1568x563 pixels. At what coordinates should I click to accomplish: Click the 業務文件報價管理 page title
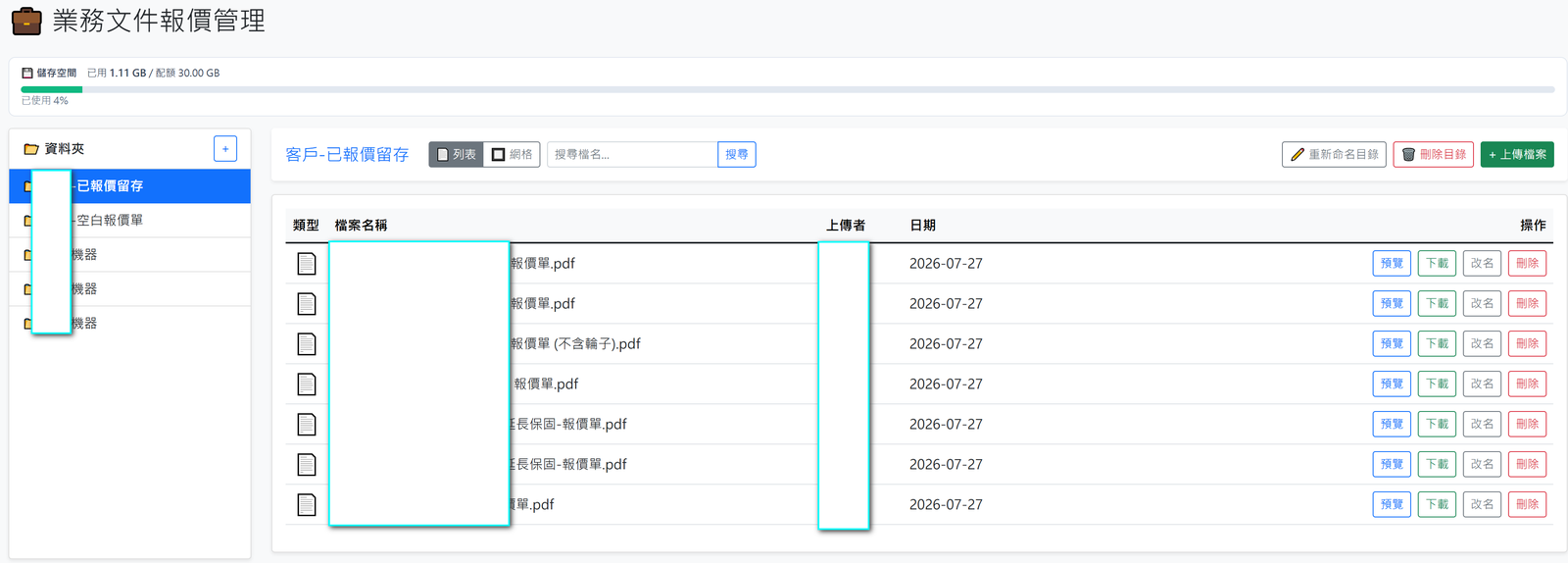pos(159,21)
